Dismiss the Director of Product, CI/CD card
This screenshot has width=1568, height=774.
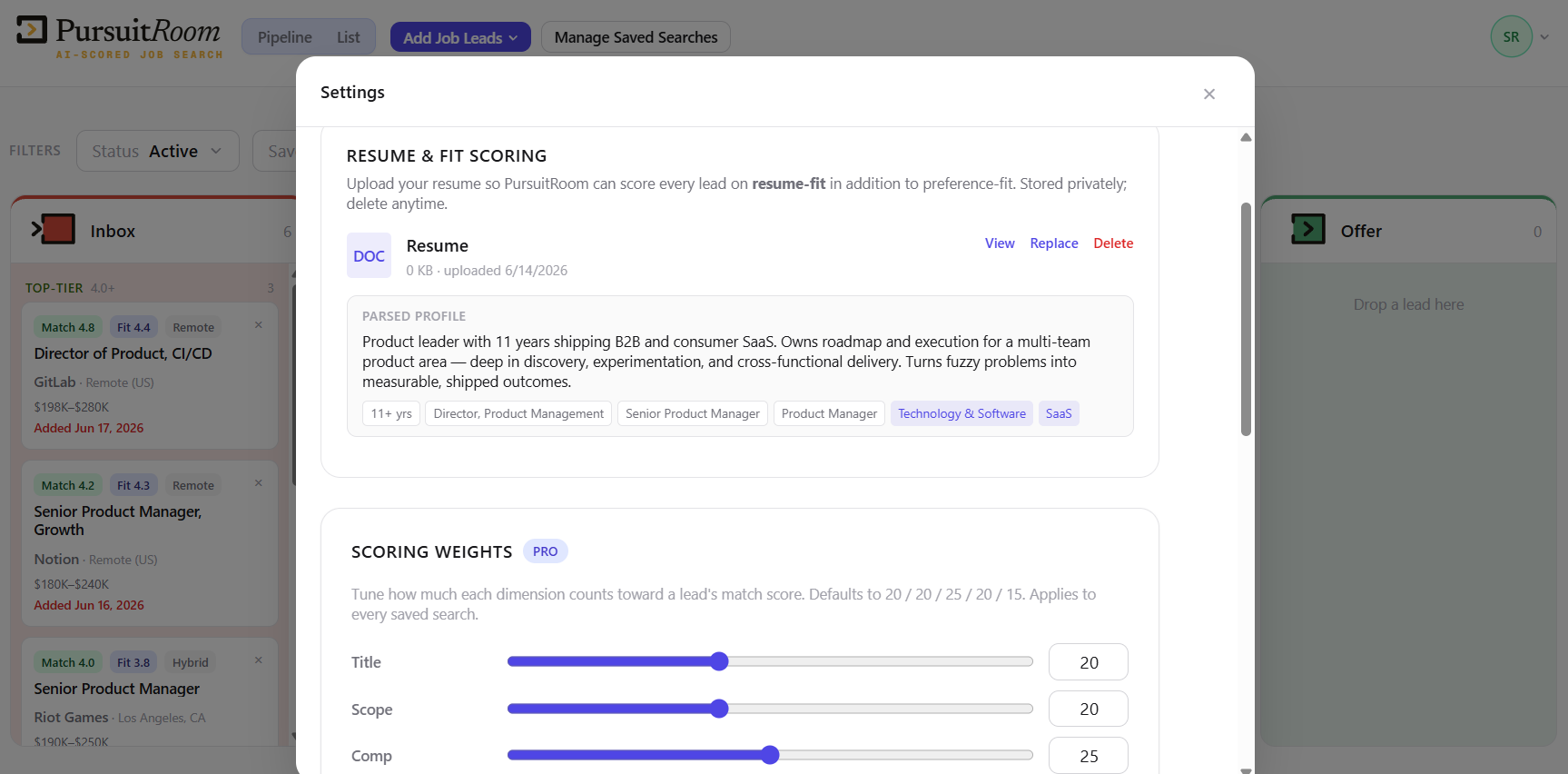click(x=259, y=325)
